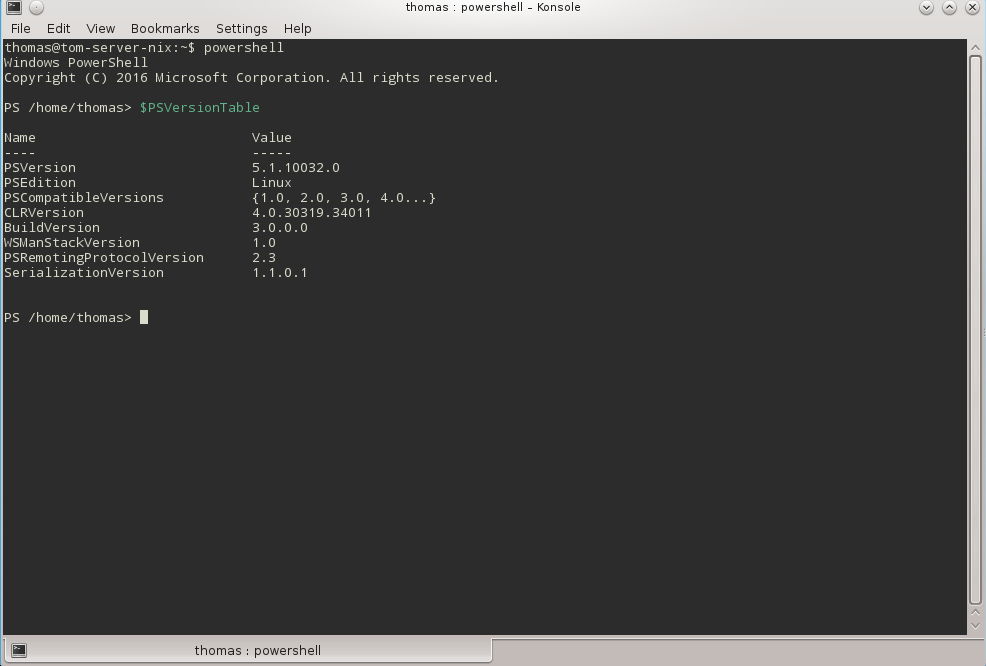
Task: Click the vertical scrollbar track
Action: (975, 330)
